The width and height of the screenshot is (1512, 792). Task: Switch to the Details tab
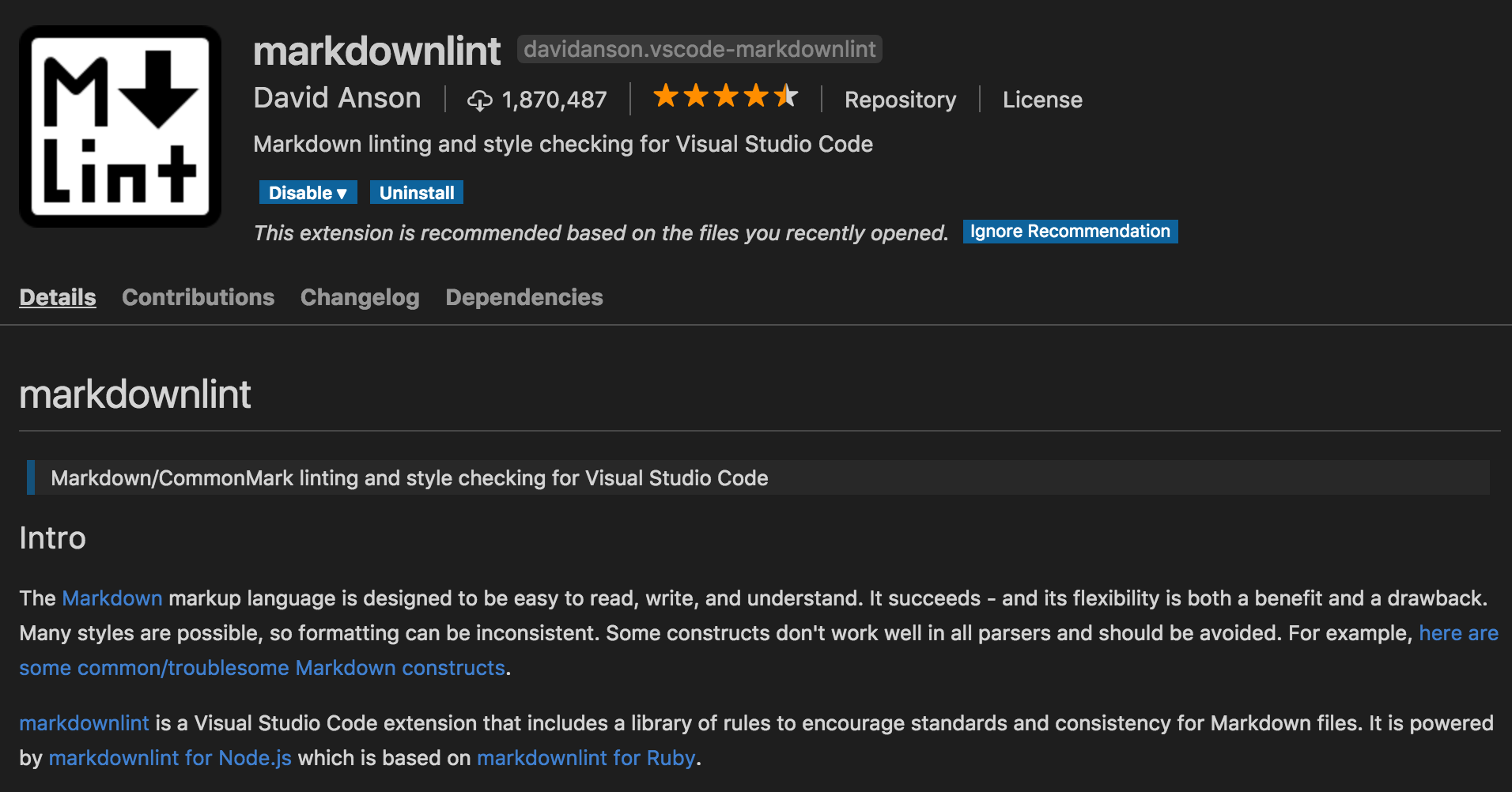pos(58,297)
